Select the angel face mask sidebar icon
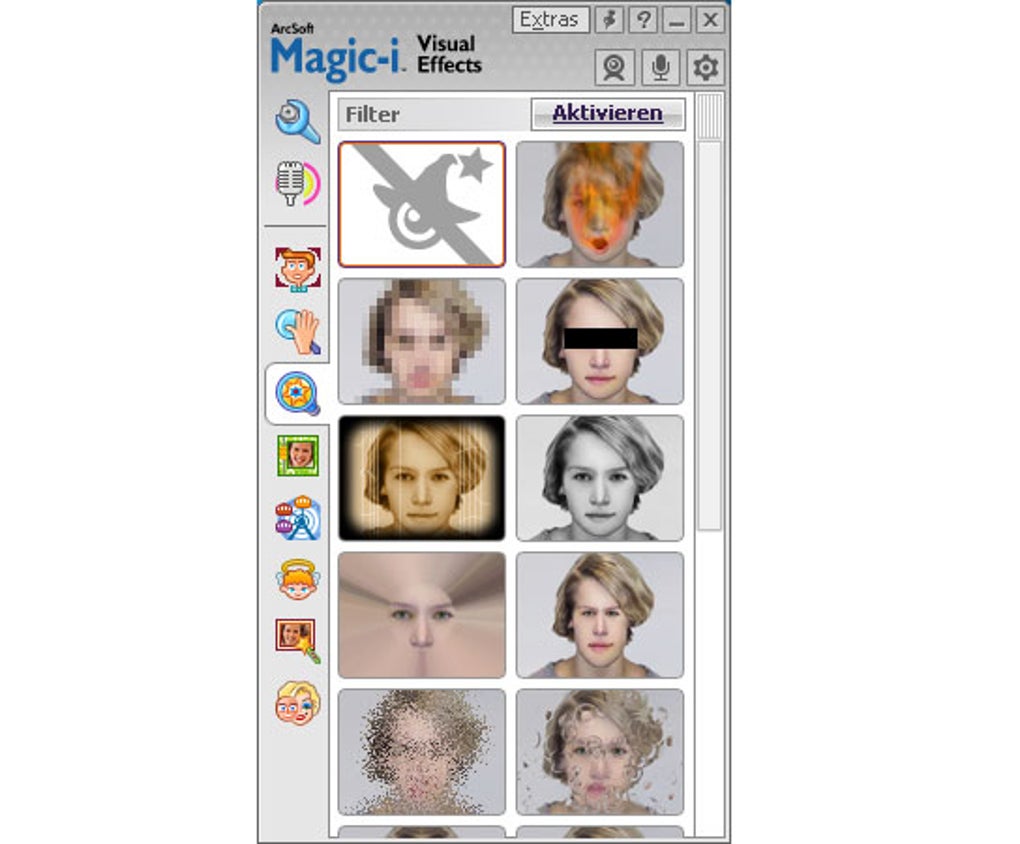 295,581
